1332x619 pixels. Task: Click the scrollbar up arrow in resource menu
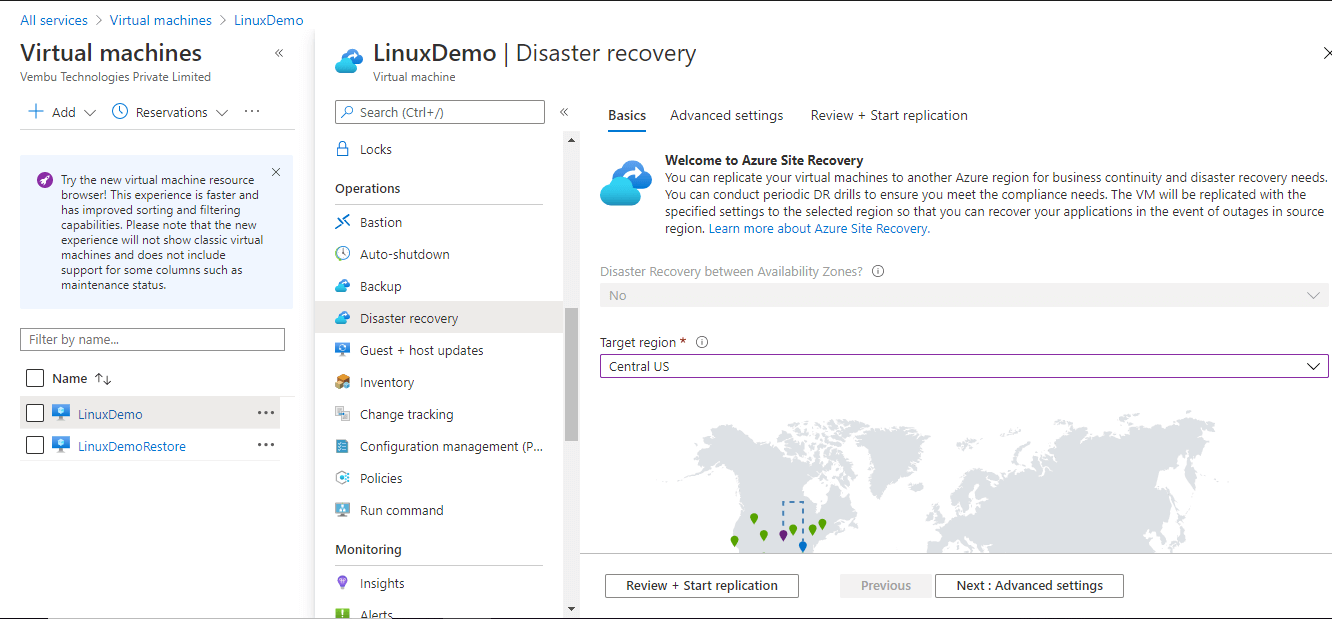pos(571,139)
